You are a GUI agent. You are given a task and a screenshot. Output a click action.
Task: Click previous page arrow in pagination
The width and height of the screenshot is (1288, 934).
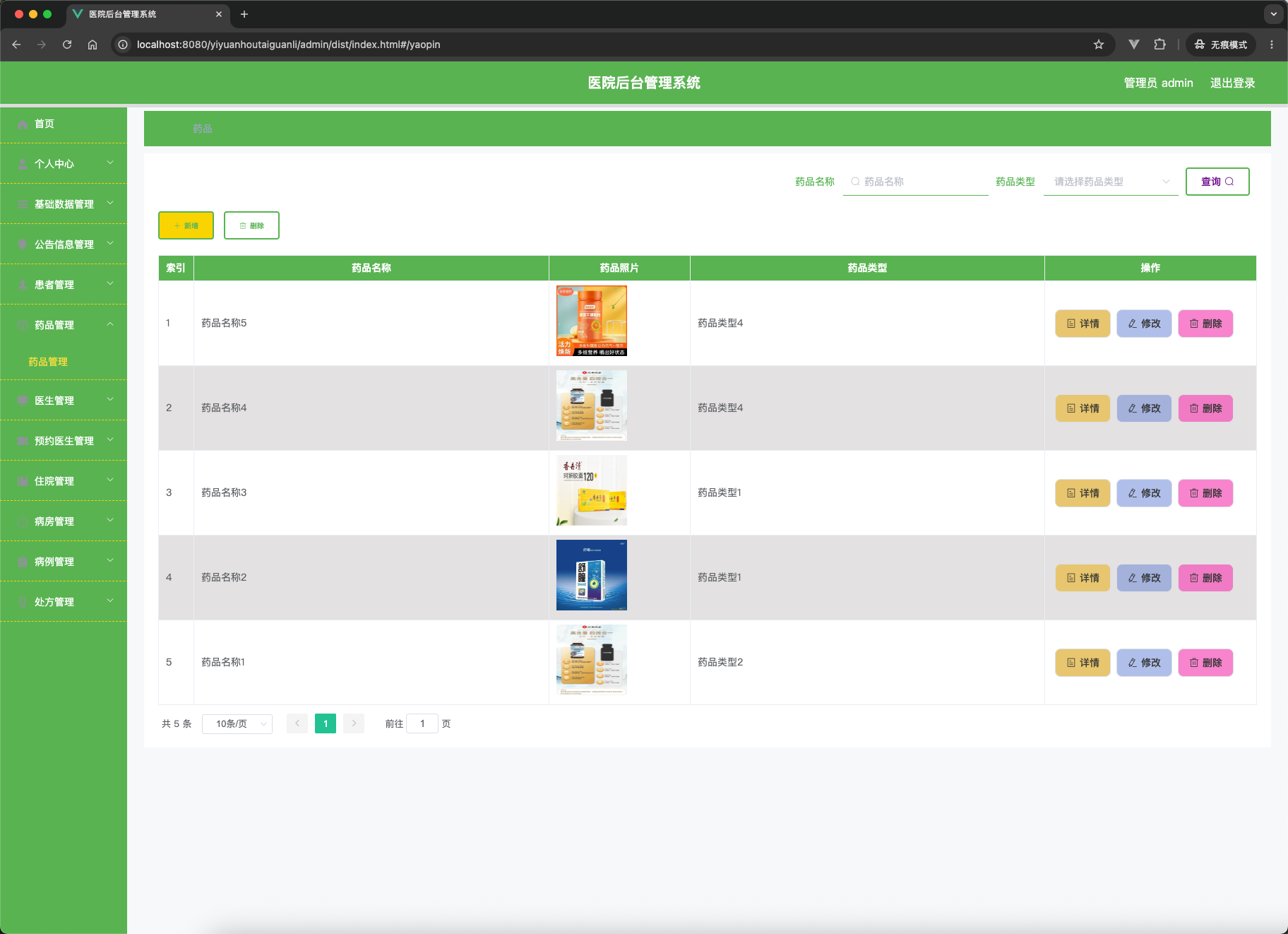[297, 723]
